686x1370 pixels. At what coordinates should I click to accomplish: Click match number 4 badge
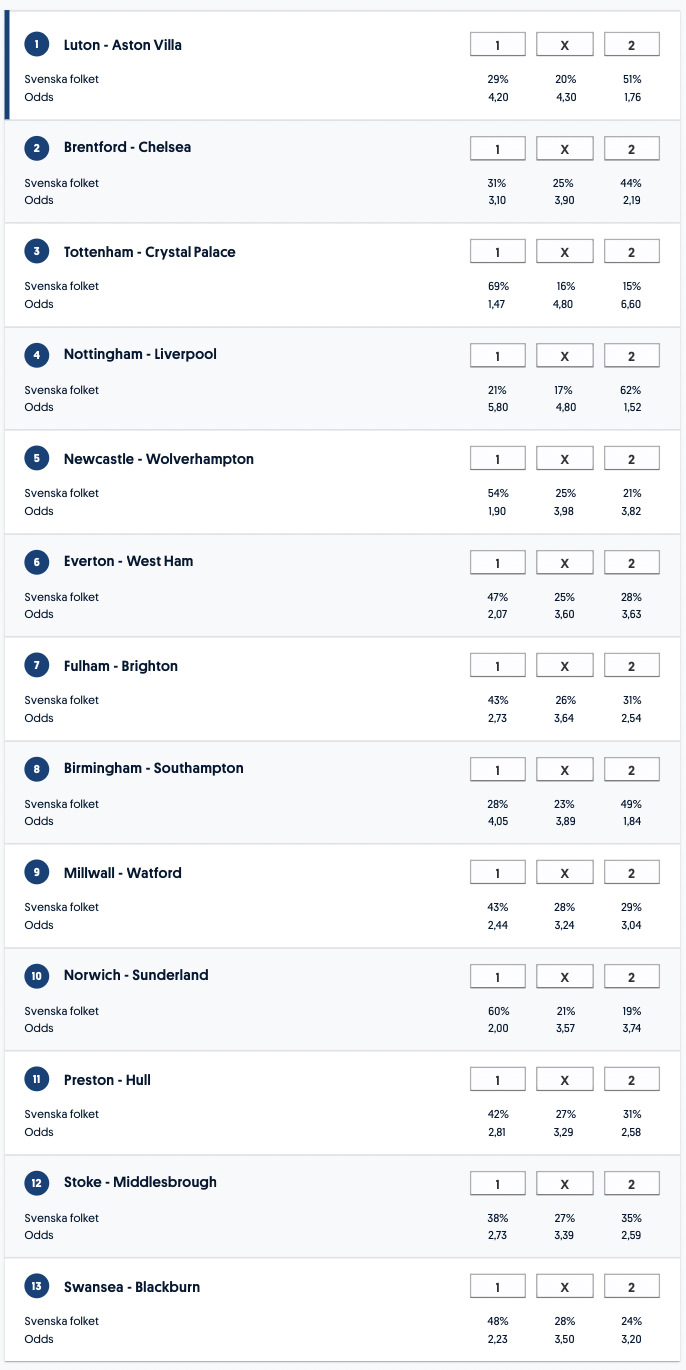tap(37, 355)
